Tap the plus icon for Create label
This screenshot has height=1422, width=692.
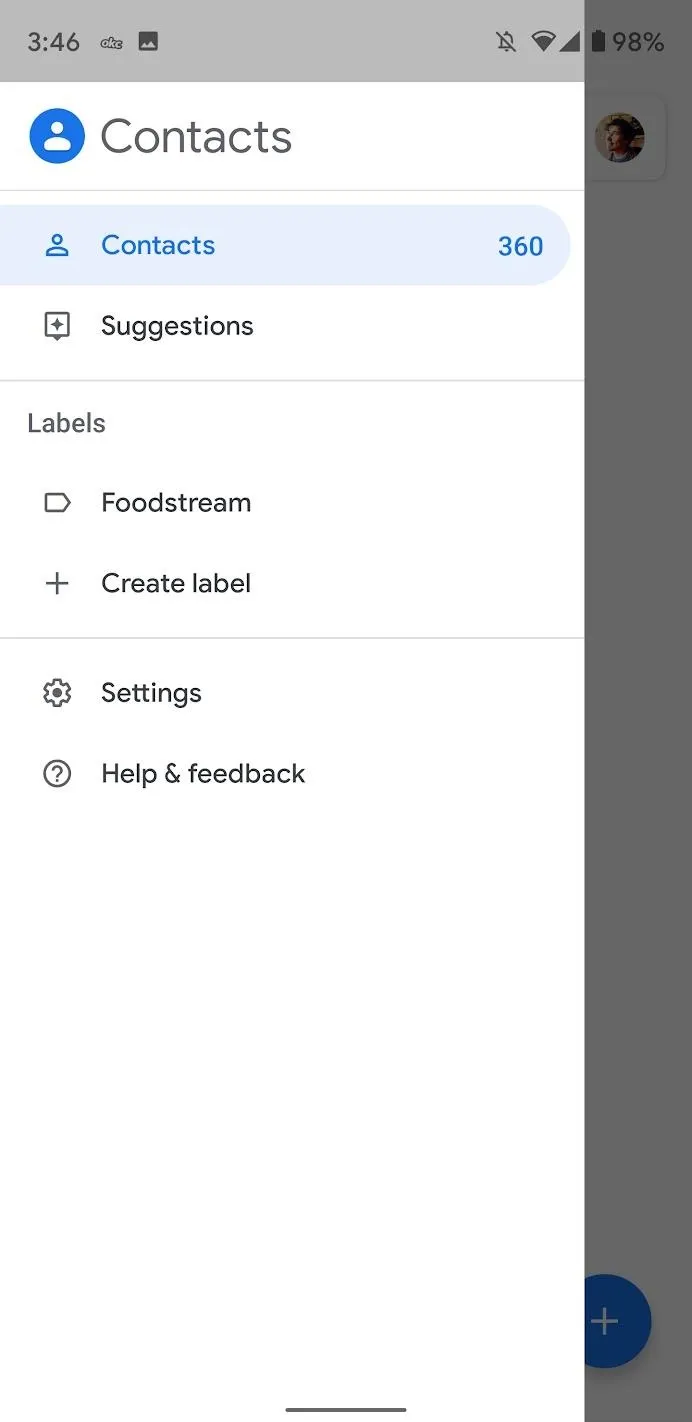point(57,583)
